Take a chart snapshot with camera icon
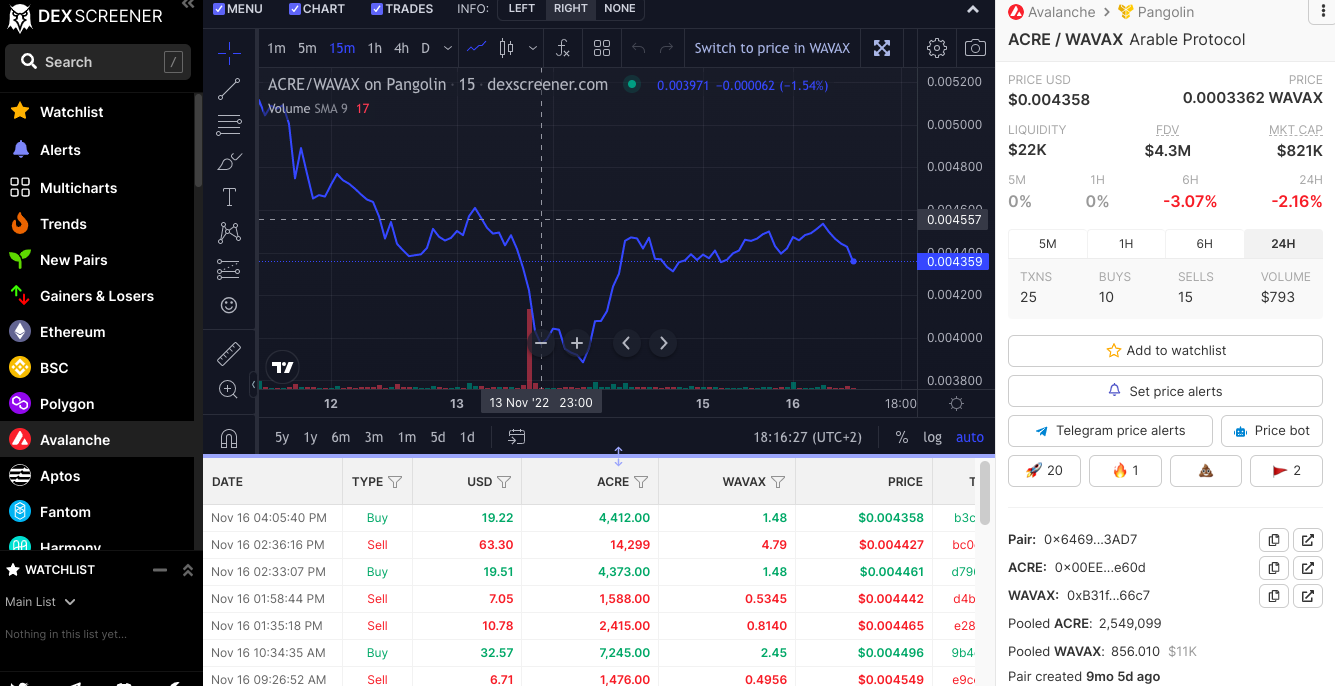 coord(974,48)
